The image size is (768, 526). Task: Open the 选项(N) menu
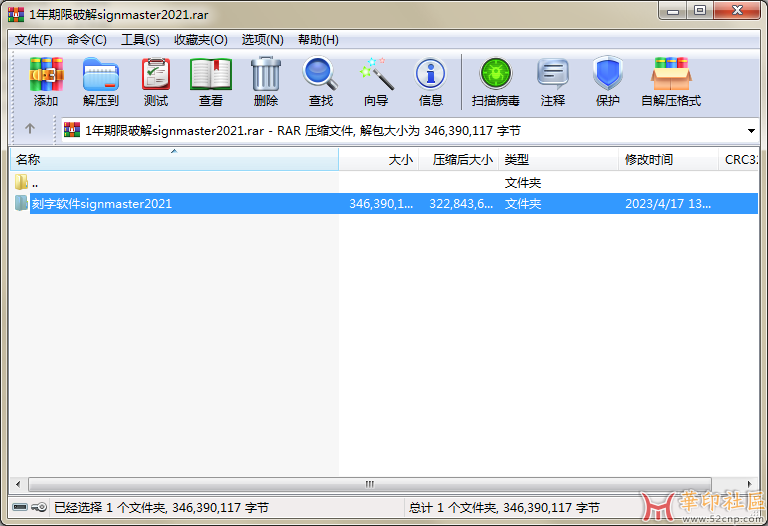coord(263,40)
